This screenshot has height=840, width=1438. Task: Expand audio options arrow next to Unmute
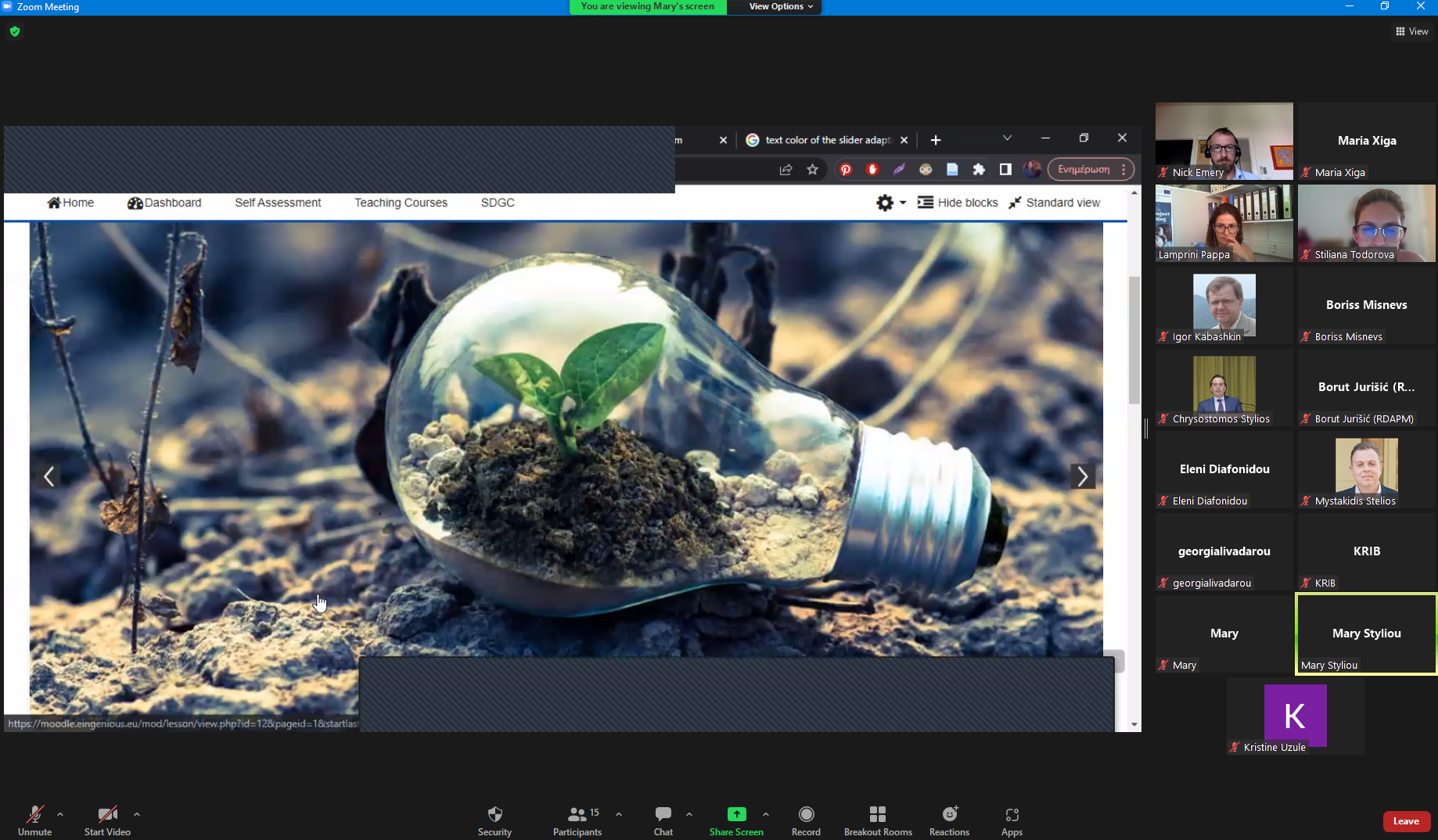[60, 814]
